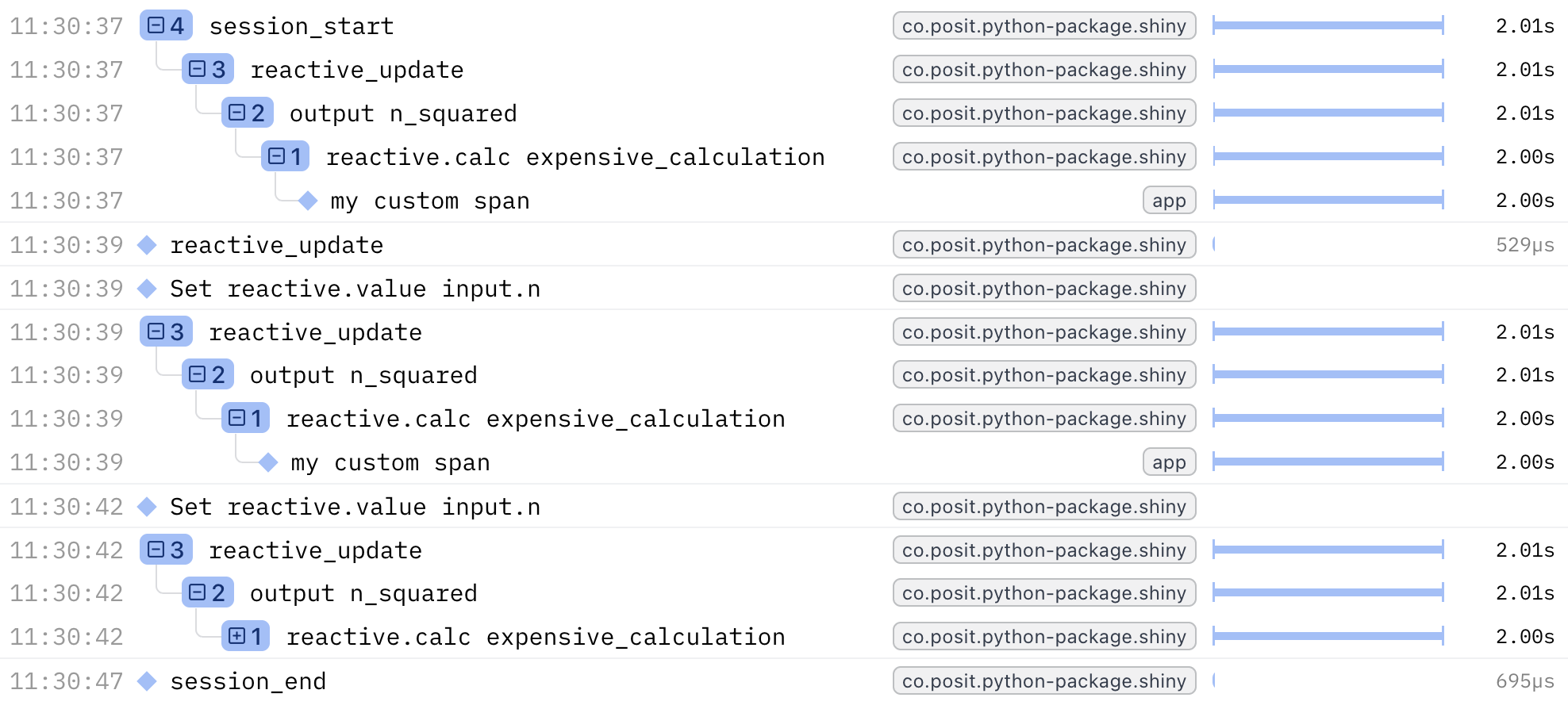Open the 11:30:42 output n_squared span

pyautogui.click(x=363, y=593)
